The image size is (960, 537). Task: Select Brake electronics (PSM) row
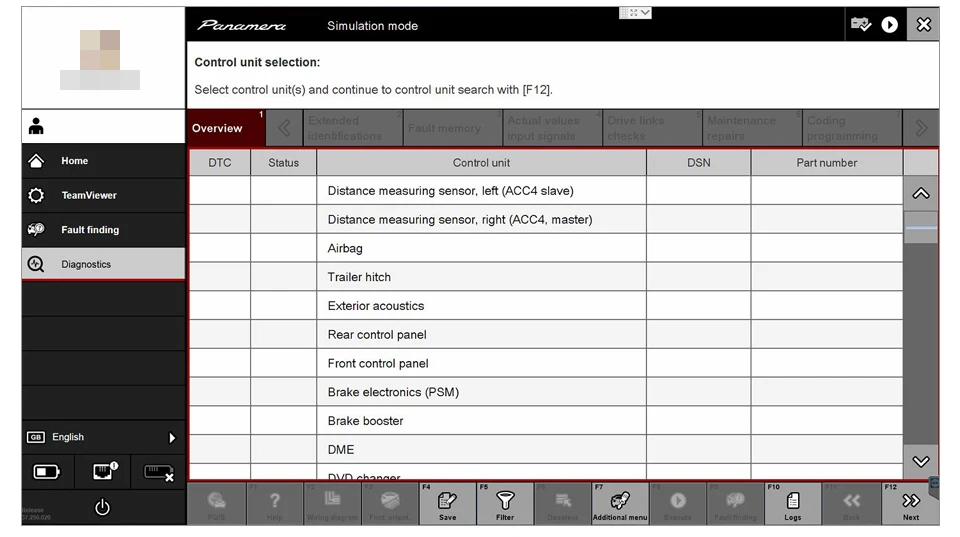click(x=546, y=392)
